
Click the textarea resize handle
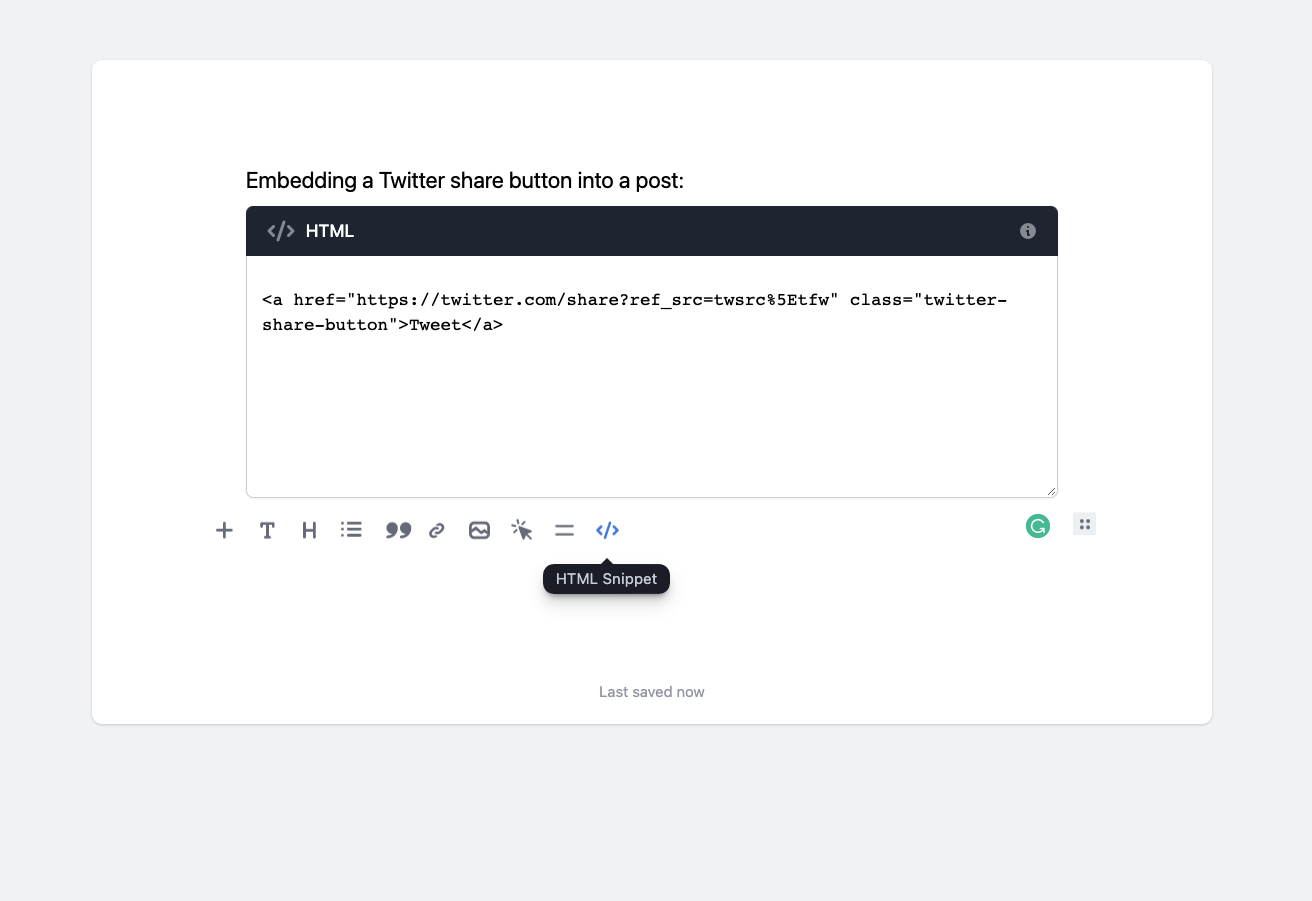1052,489
